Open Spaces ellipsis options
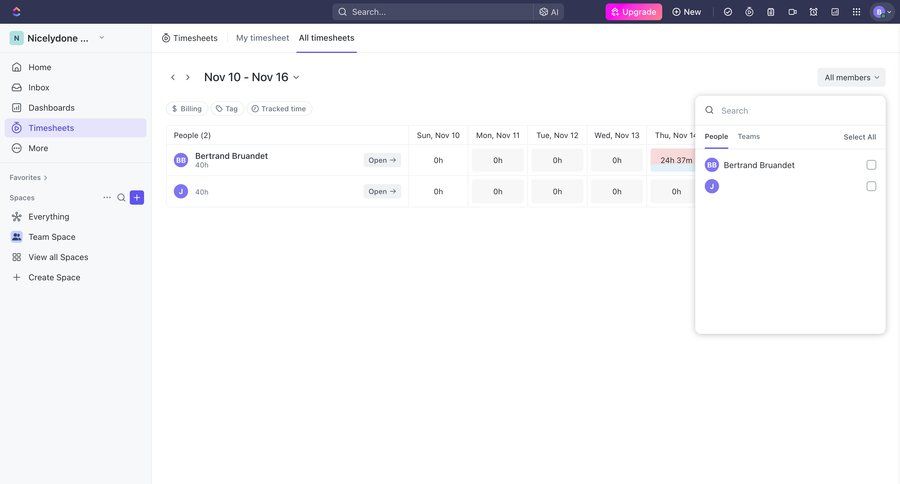The width and height of the screenshot is (900, 484). click(x=107, y=198)
